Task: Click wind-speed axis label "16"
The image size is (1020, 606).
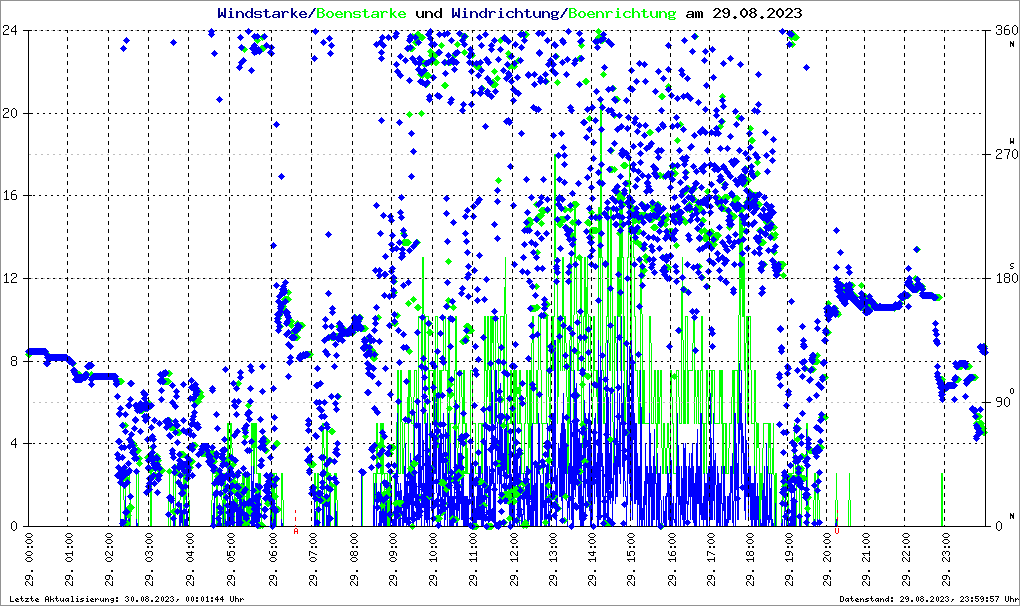Action: pos(9,196)
